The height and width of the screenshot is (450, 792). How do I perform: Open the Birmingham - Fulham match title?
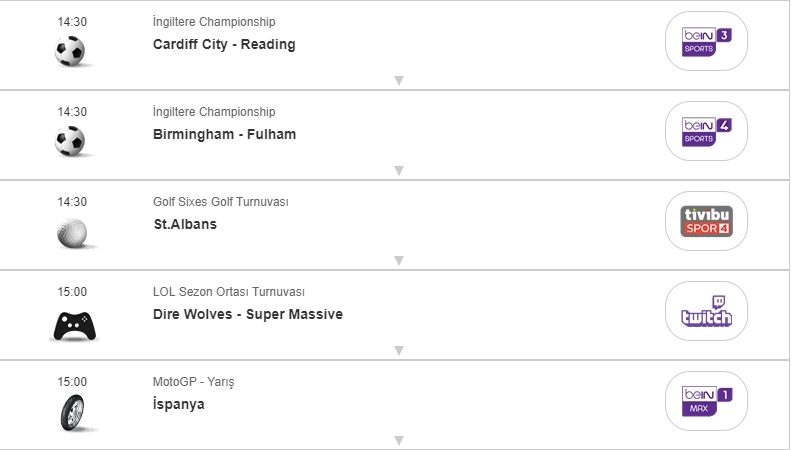(x=224, y=134)
